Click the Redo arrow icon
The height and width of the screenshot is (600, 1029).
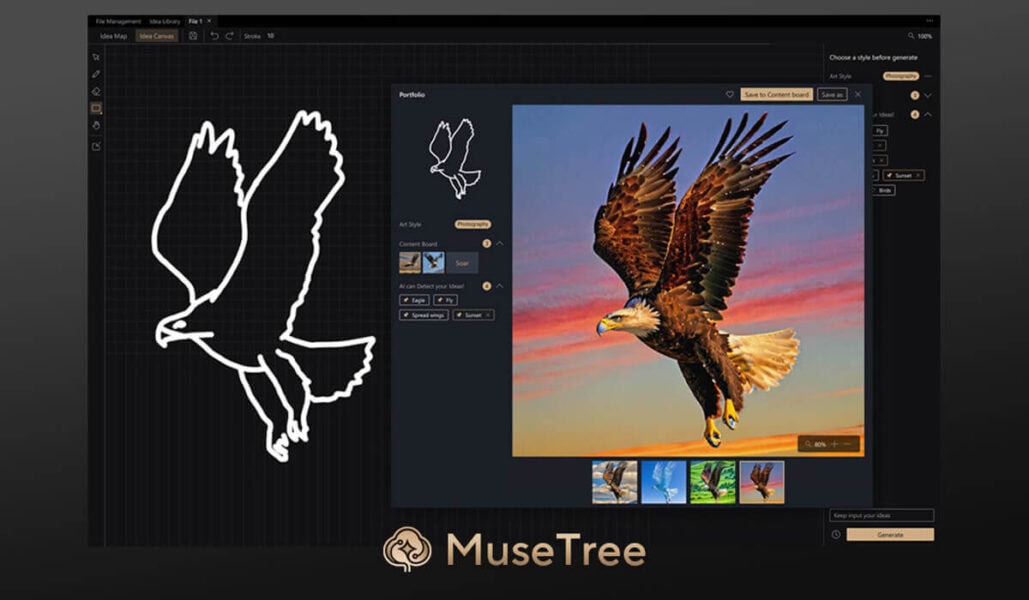point(229,36)
